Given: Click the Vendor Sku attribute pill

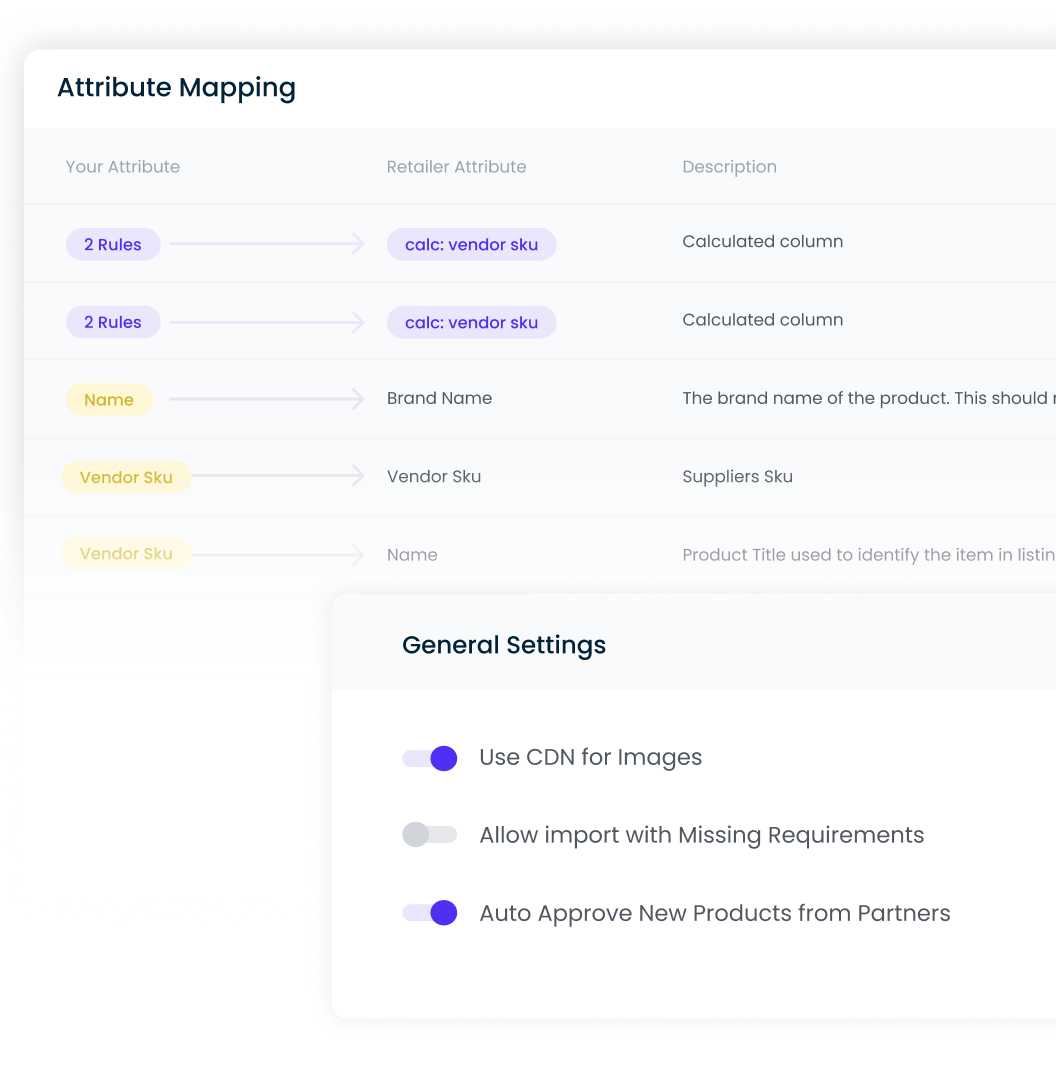Looking at the screenshot, I should pos(126,477).
